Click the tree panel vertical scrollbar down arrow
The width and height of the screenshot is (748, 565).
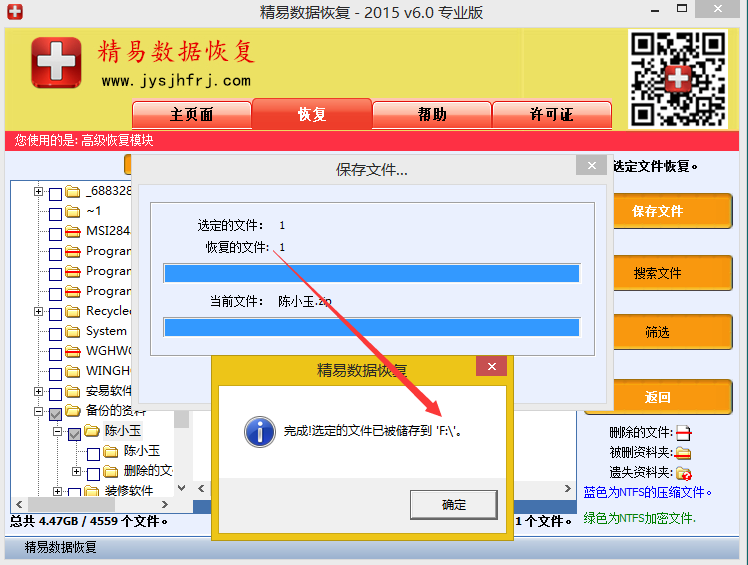click(x=181, y=488)
